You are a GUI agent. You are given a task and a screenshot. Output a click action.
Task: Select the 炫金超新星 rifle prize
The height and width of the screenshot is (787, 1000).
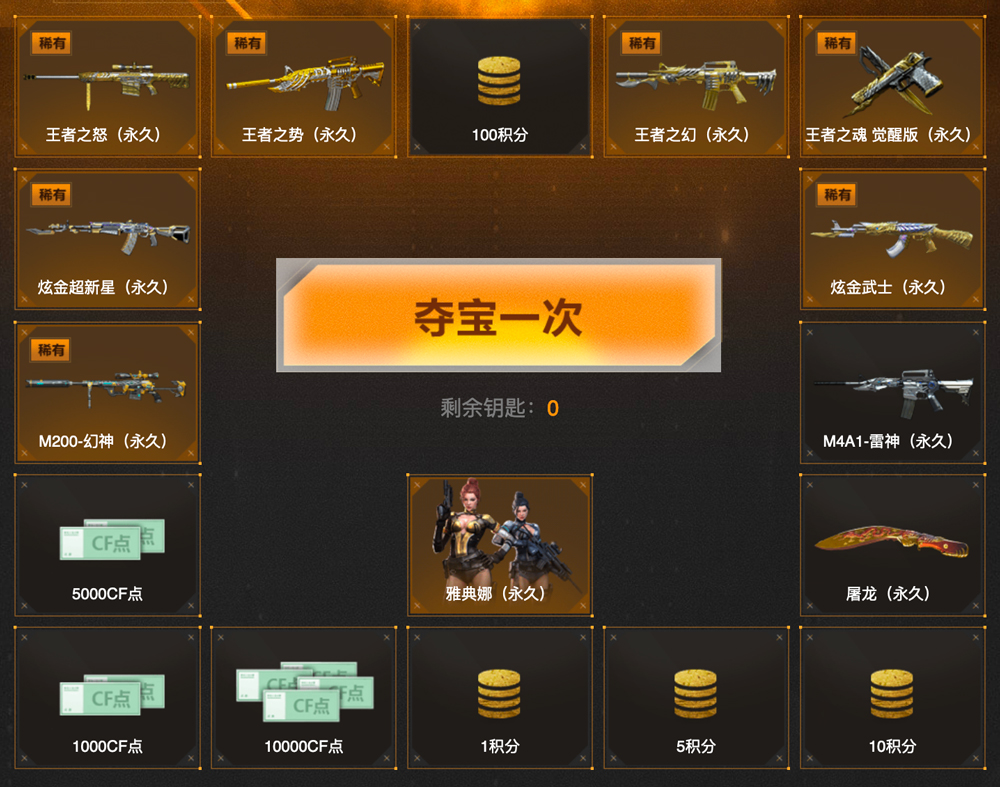(x=108, y=239)
